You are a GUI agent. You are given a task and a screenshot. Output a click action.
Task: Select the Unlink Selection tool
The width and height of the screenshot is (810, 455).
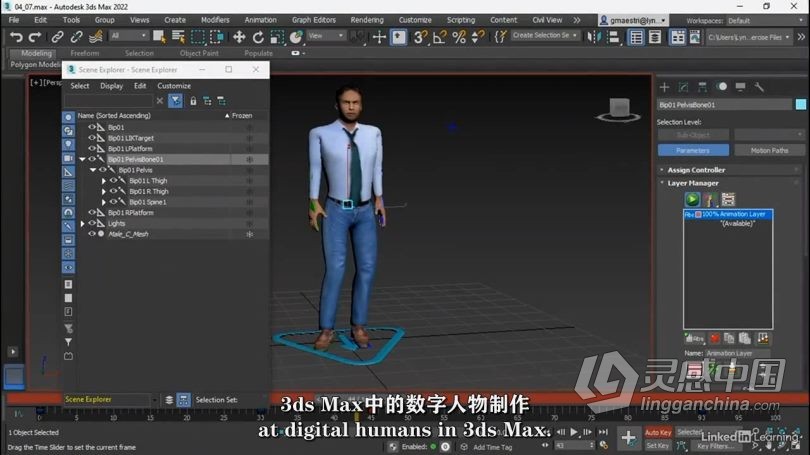pos(76,37)
